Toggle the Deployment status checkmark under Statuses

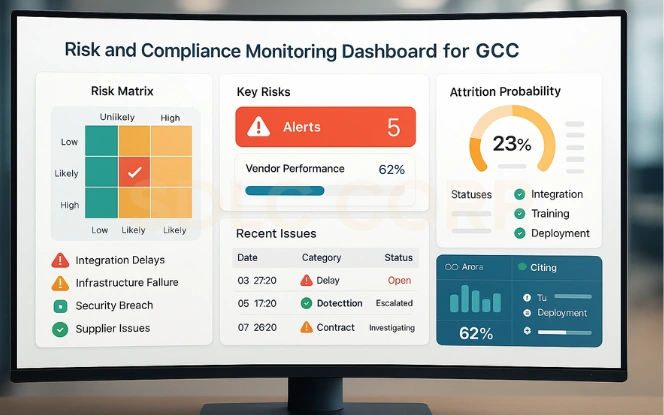tap(519, 233)
